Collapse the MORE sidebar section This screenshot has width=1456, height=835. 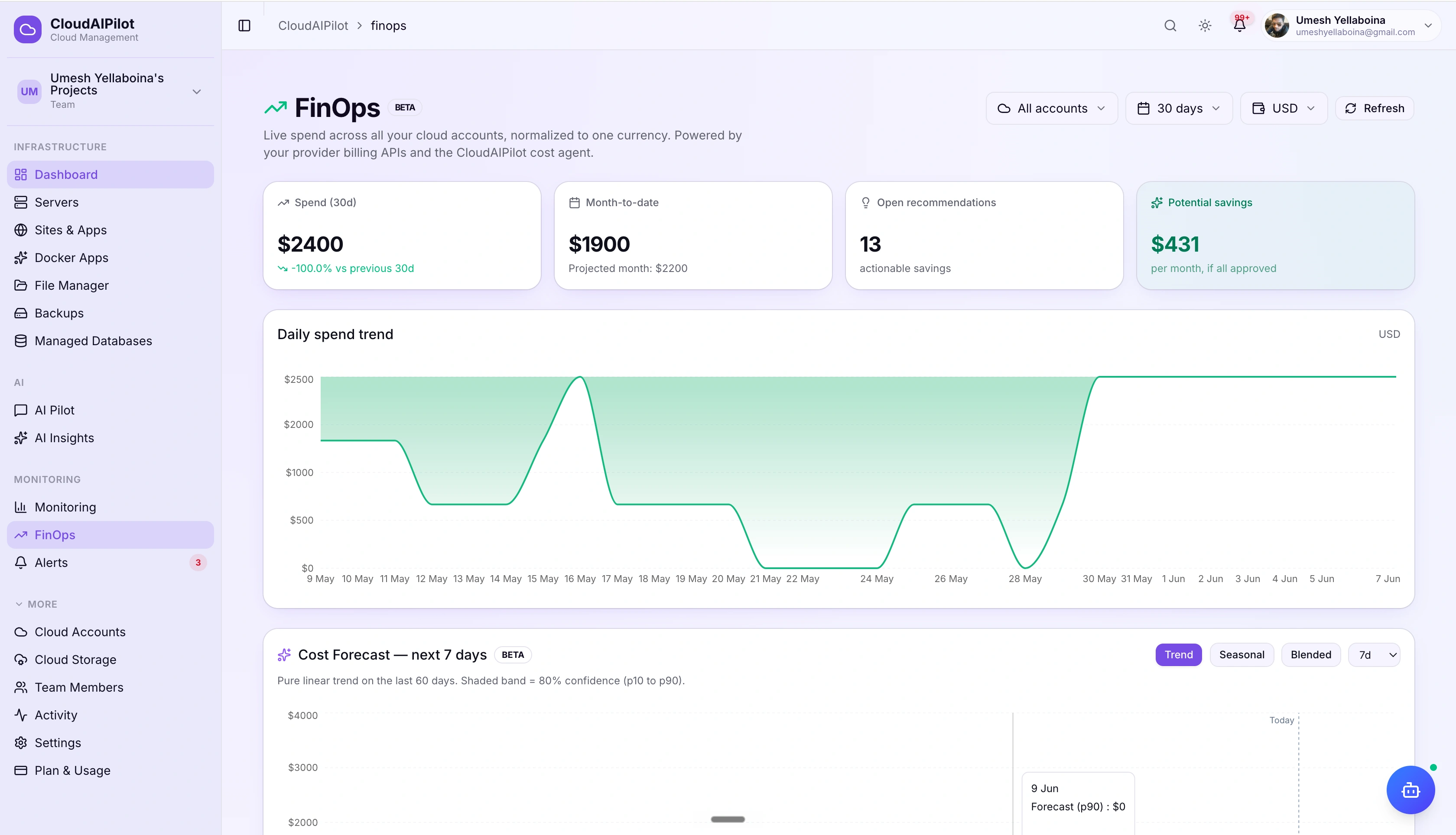(x=36, y=605)
